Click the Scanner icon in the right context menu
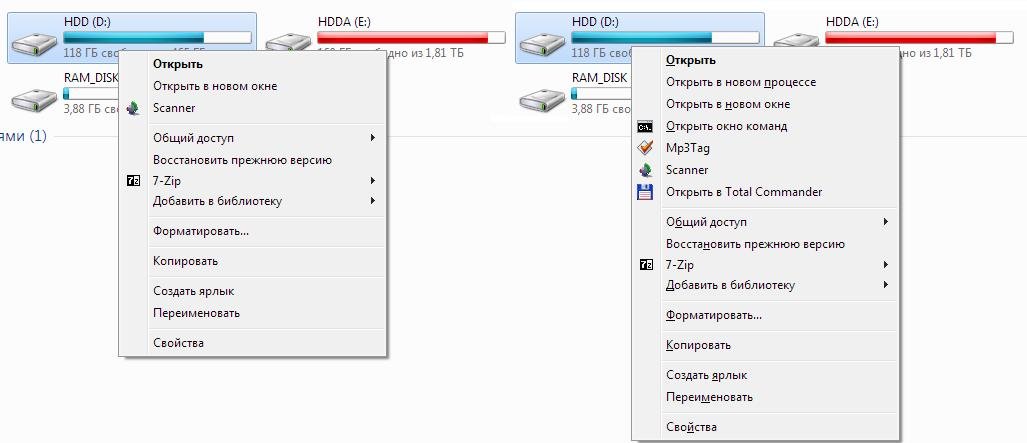Viewport: 1027px width, 443px height. (x=645, y=170)
